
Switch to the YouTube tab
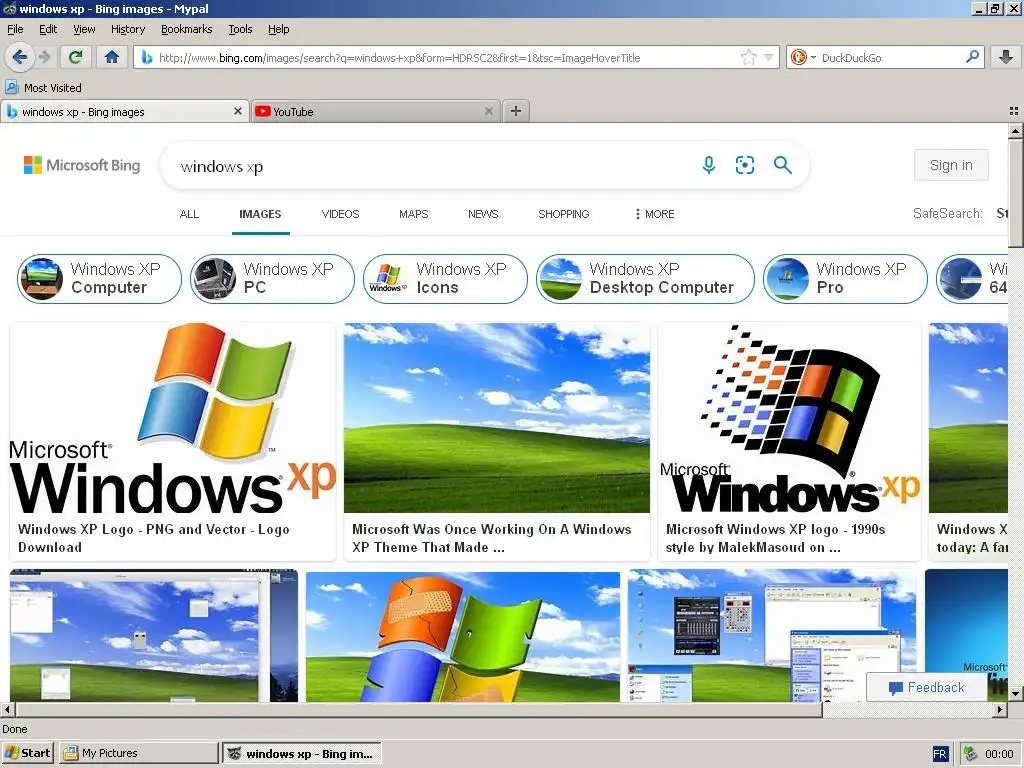[x=374, y=112]
